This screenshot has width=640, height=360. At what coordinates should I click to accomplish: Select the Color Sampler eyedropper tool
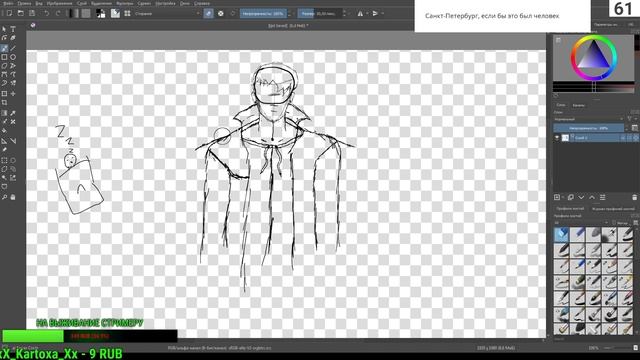point(13,113)
